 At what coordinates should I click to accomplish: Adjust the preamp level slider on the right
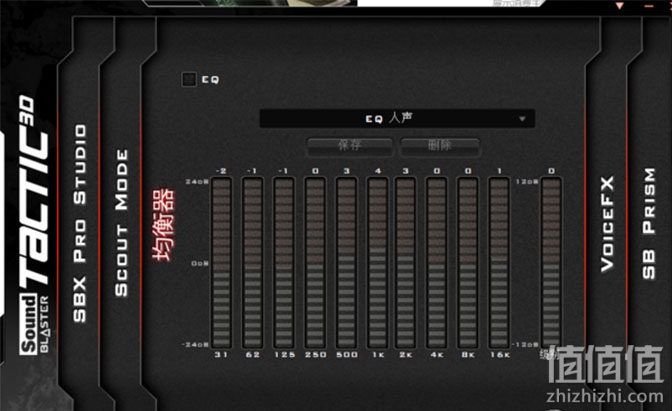[x=551, y=263]
